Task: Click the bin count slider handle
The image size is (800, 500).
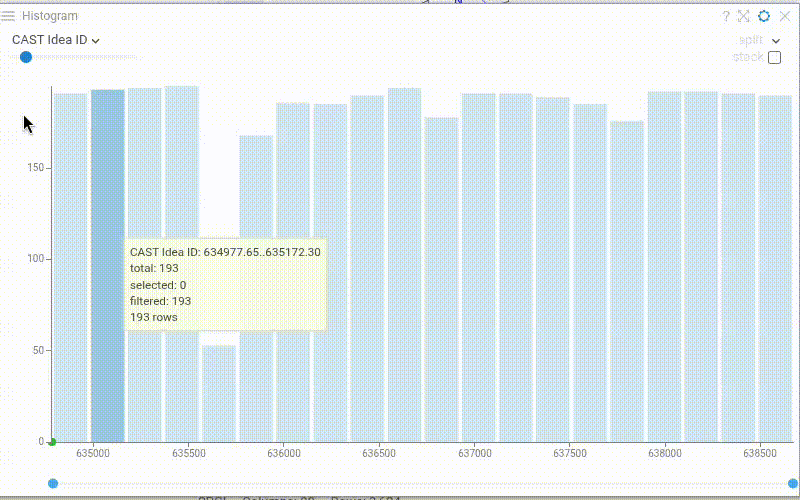Action: click(x=26, y=57)
